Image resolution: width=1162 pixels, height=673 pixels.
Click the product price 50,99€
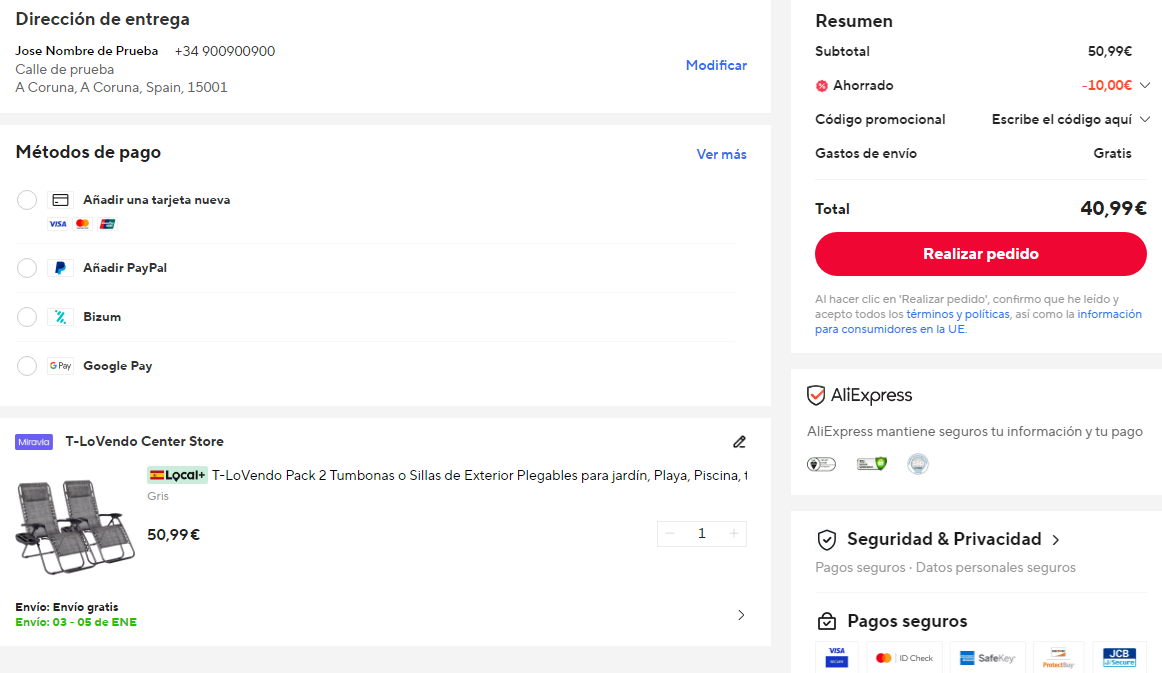tap(173, 535)
